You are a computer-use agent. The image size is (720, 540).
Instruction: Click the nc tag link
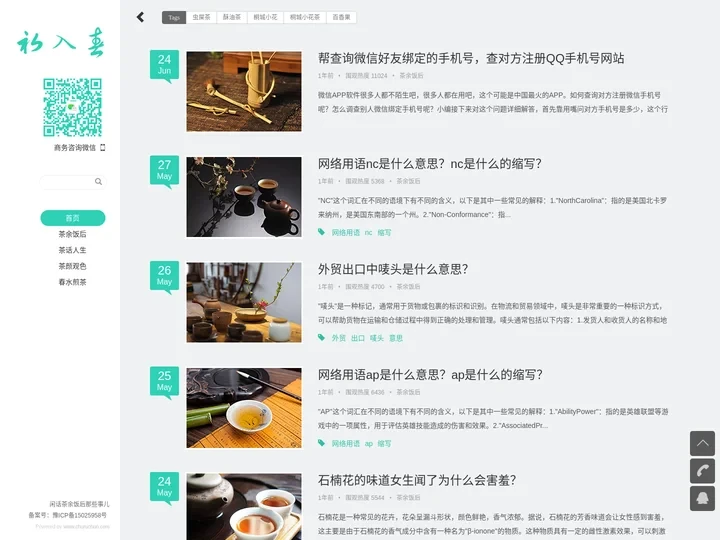(x=368, y=232)
